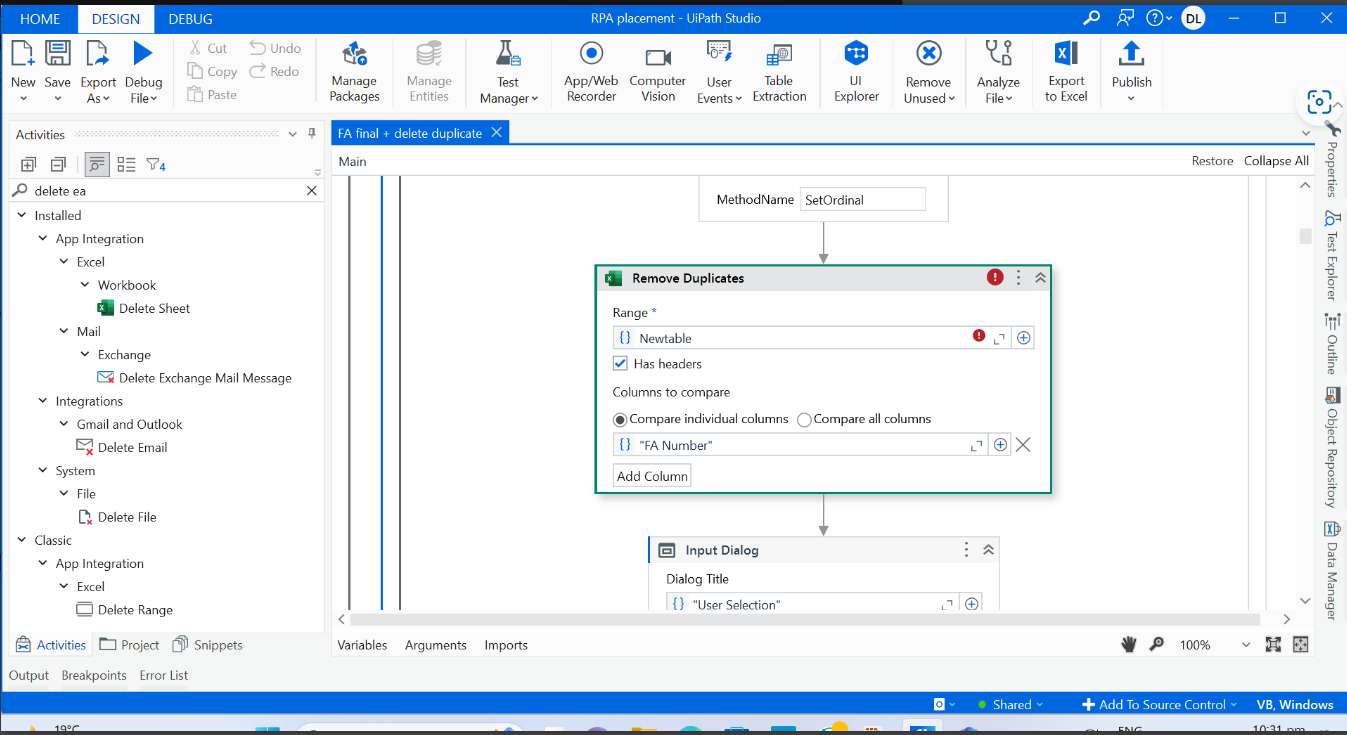Click the MethodName field SetOrdinal
This screenshot has height=735, width=1347.
[863, 200]
